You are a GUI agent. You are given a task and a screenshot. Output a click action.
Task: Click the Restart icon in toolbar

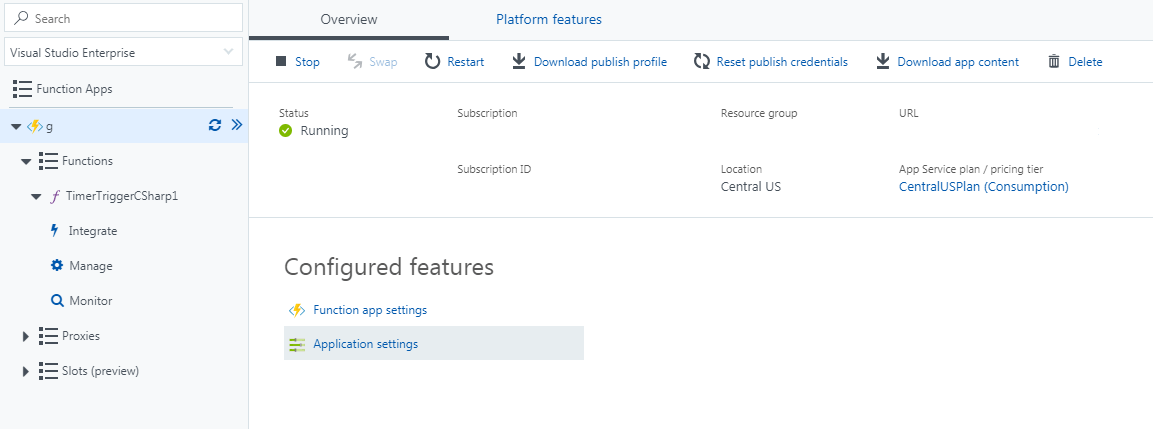tap(432, 62)
